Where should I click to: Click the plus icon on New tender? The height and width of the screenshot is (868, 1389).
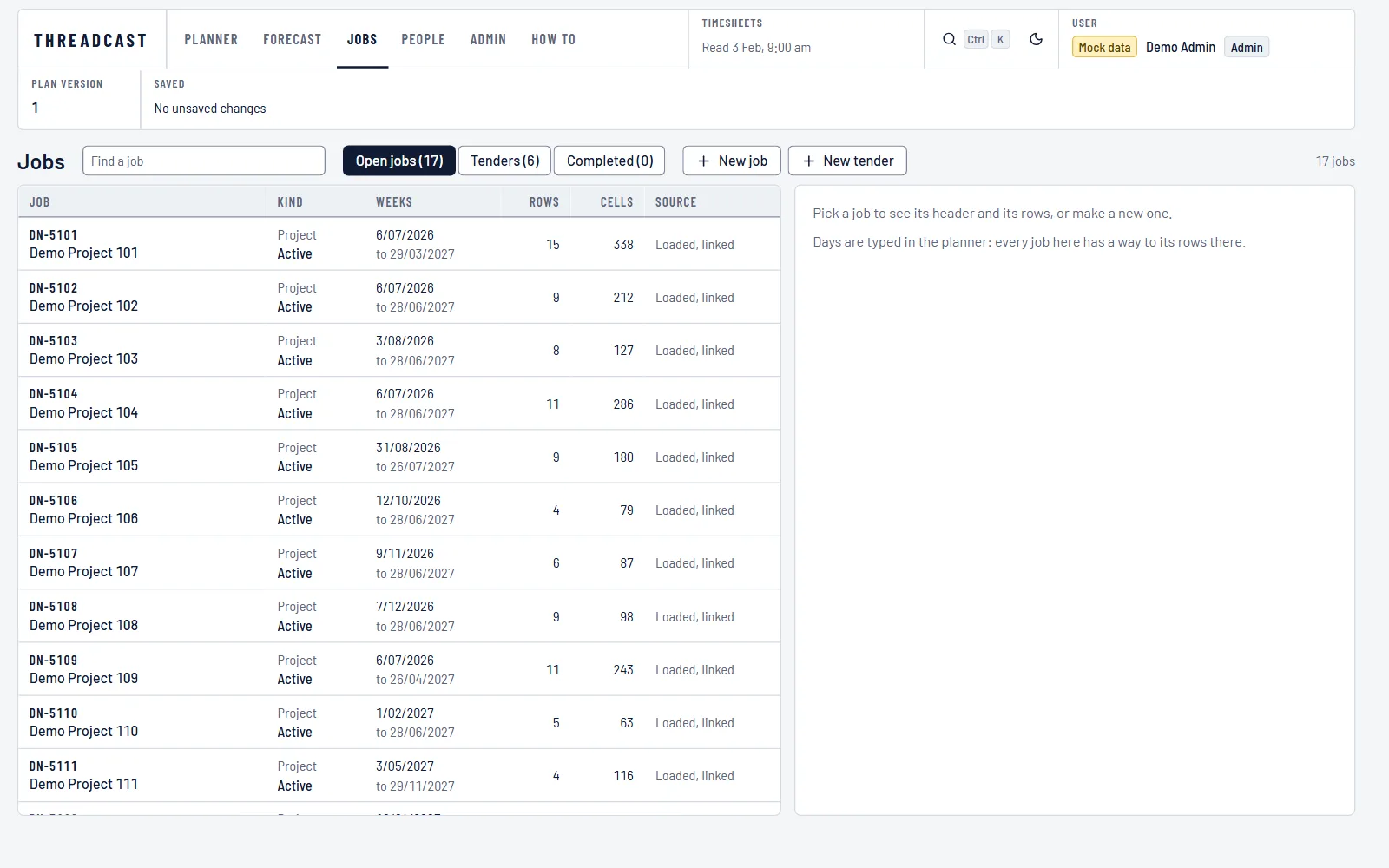[x=809, y=161]
